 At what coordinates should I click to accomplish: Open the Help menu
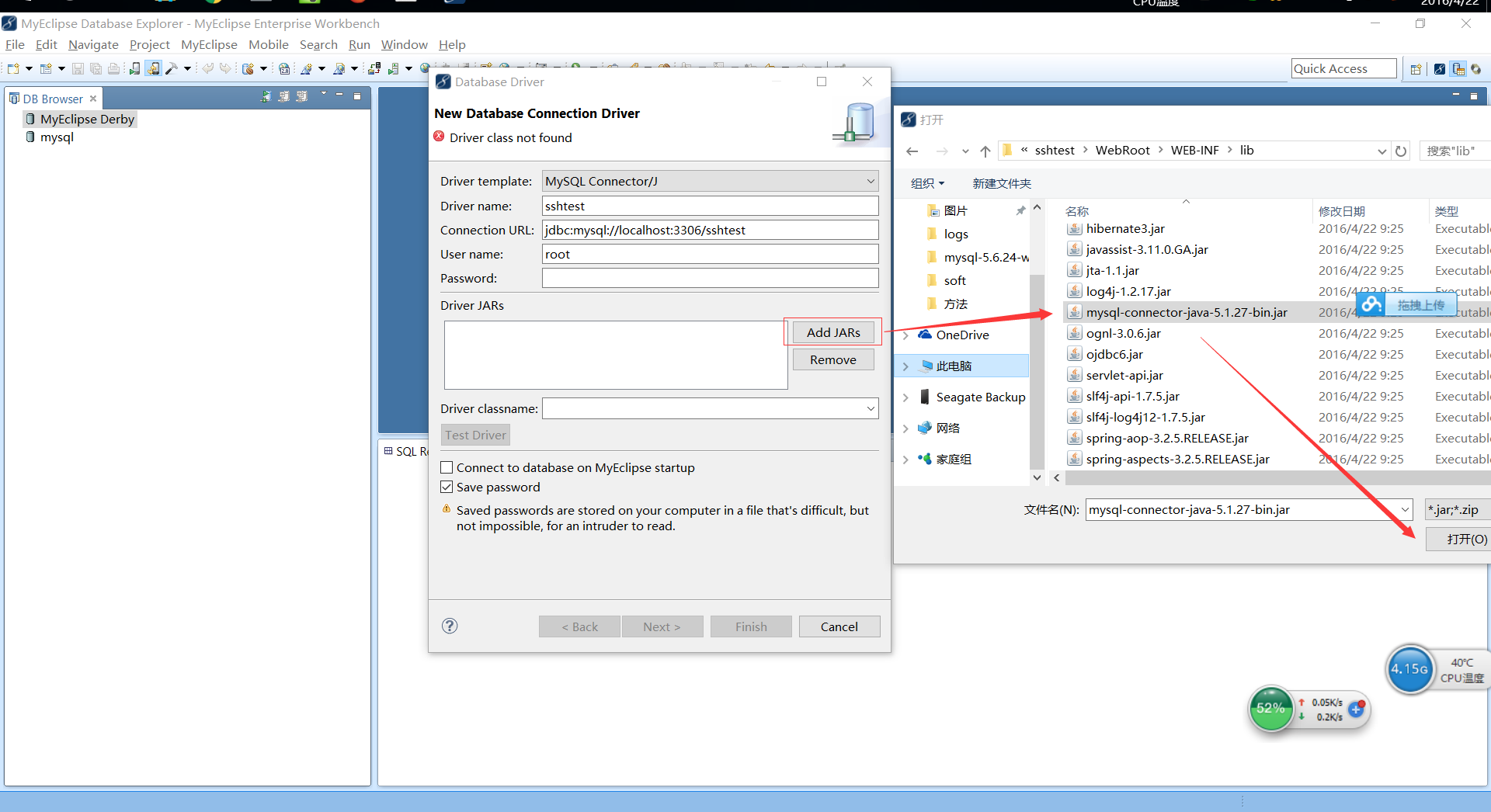coord(452,45)
